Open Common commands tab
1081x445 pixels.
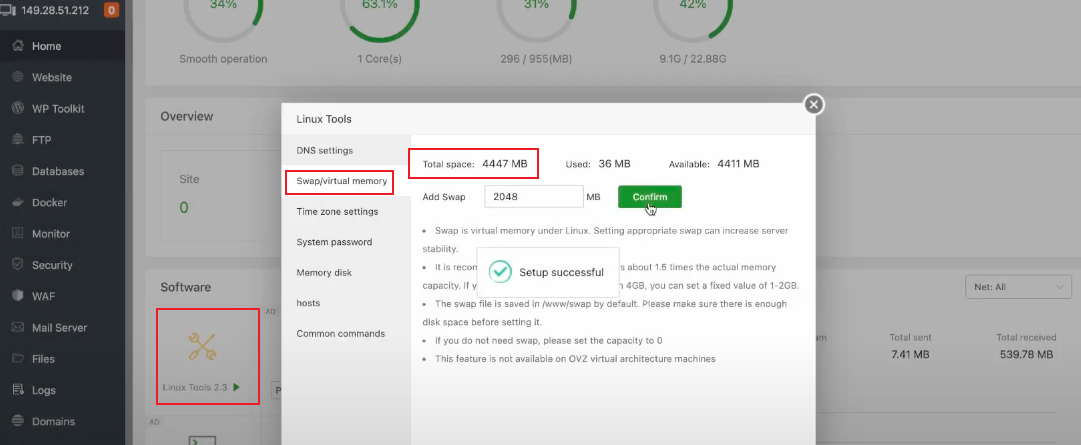340,334
